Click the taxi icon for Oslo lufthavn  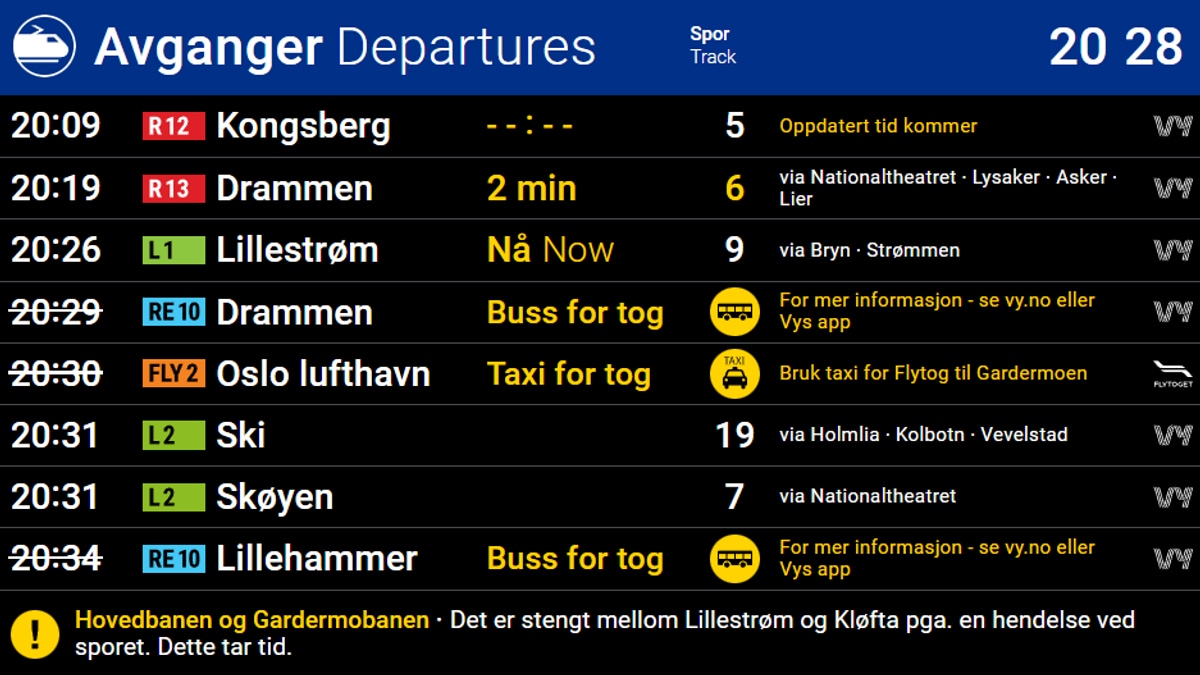[735, 374]
